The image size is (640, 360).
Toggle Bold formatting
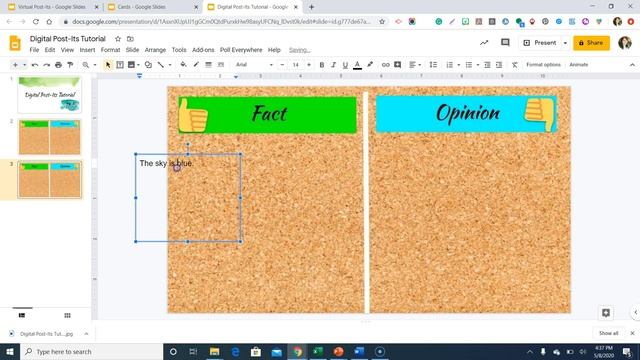[322, 65]
